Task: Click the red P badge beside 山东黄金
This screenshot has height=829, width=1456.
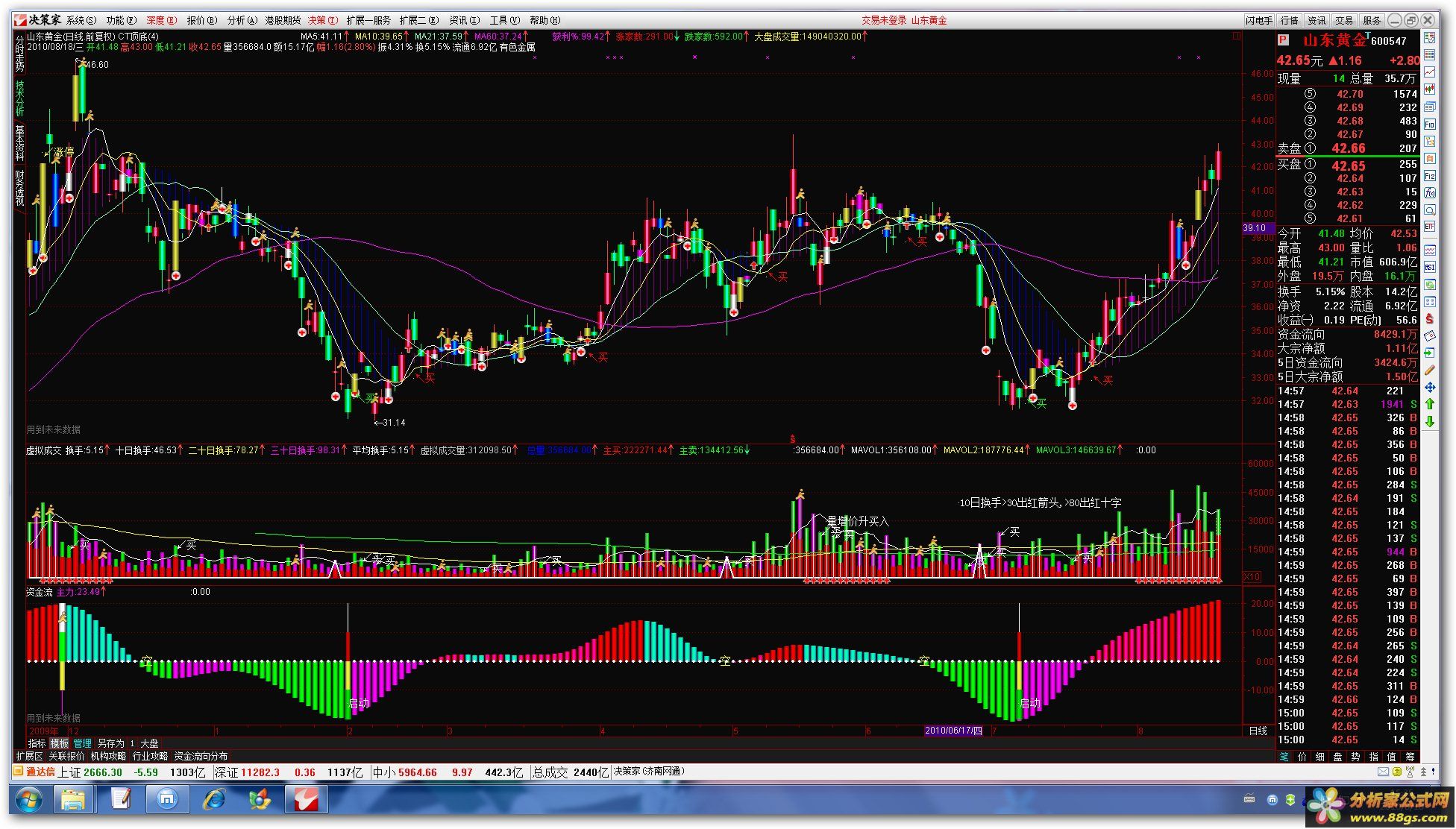Action: click(x=1283, y=40)
